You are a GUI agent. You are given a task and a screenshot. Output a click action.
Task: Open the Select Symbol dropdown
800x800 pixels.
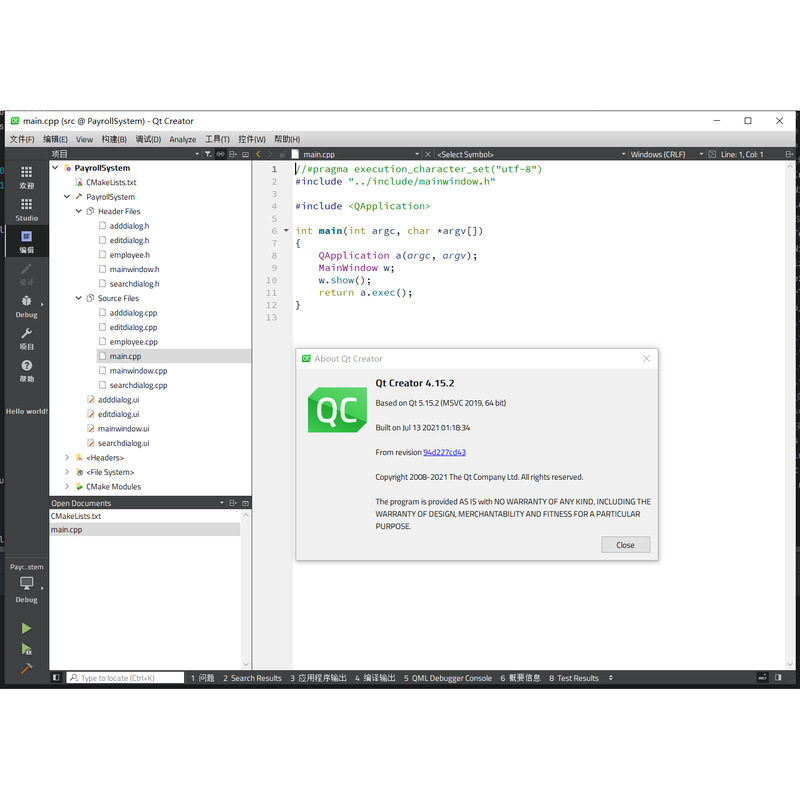click(531, 154)
